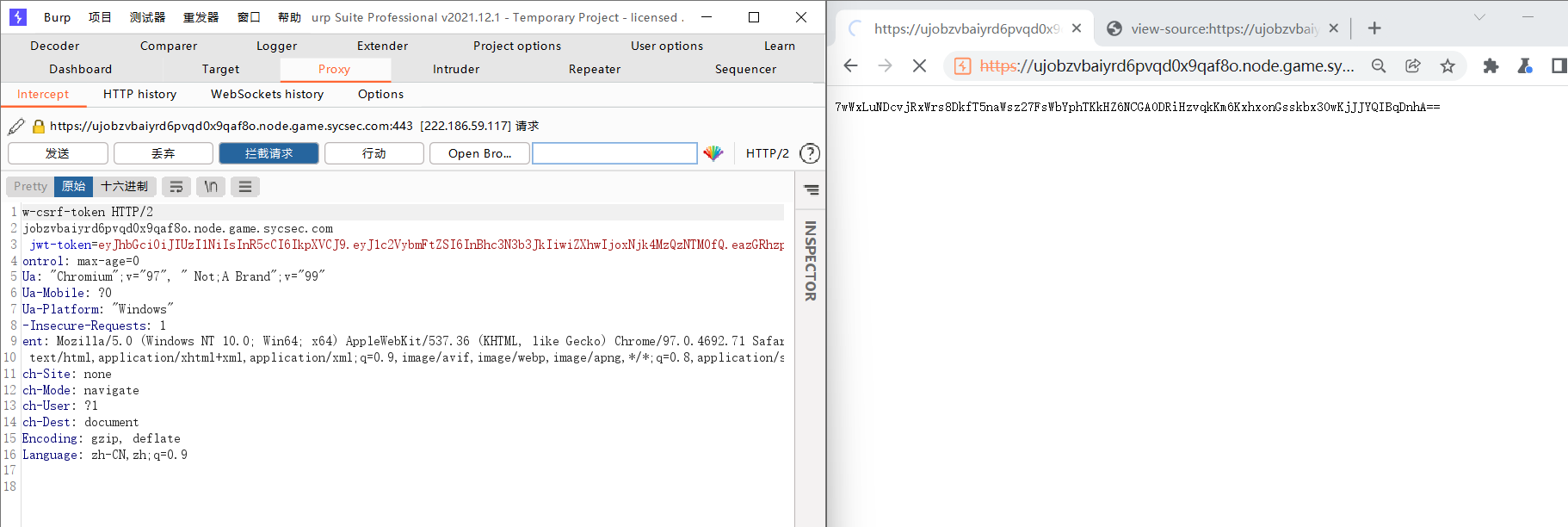Click the flask extension icon in browser

(x=1525, y=65)
